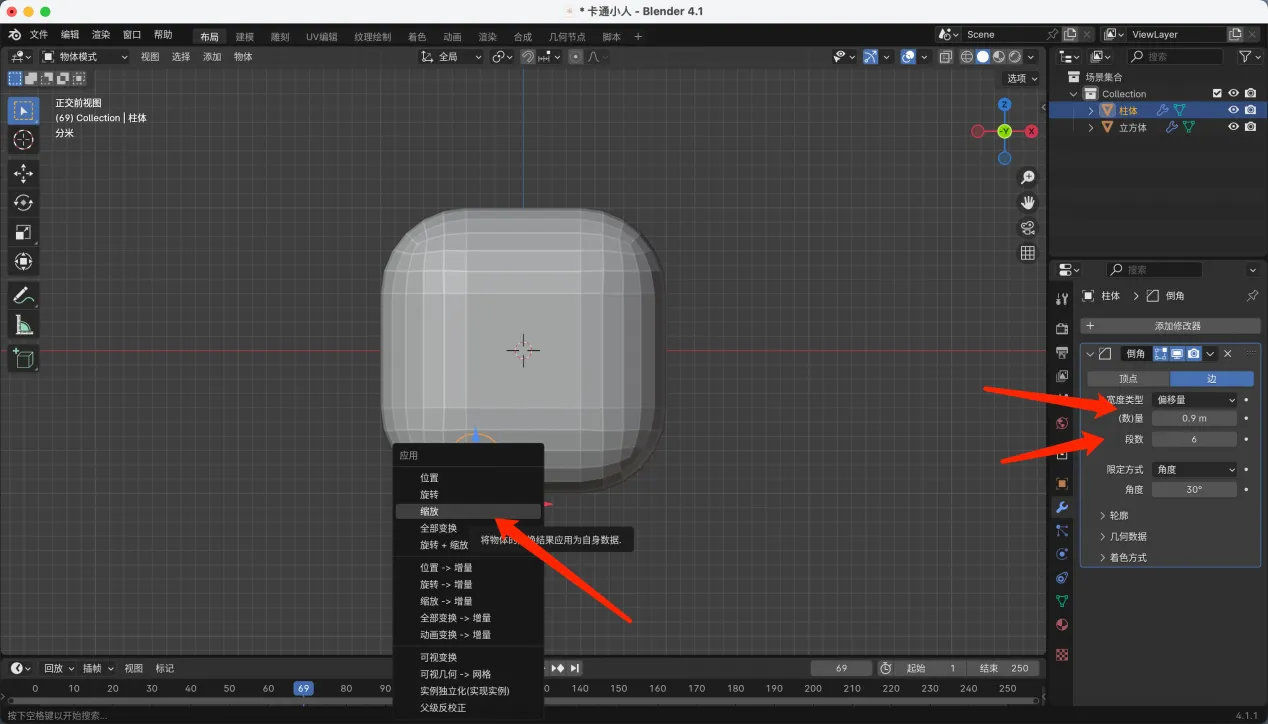Toggle camera view icon in viewport
Viewport: 1268px width, 724px height.
(x=1027, y=228)
